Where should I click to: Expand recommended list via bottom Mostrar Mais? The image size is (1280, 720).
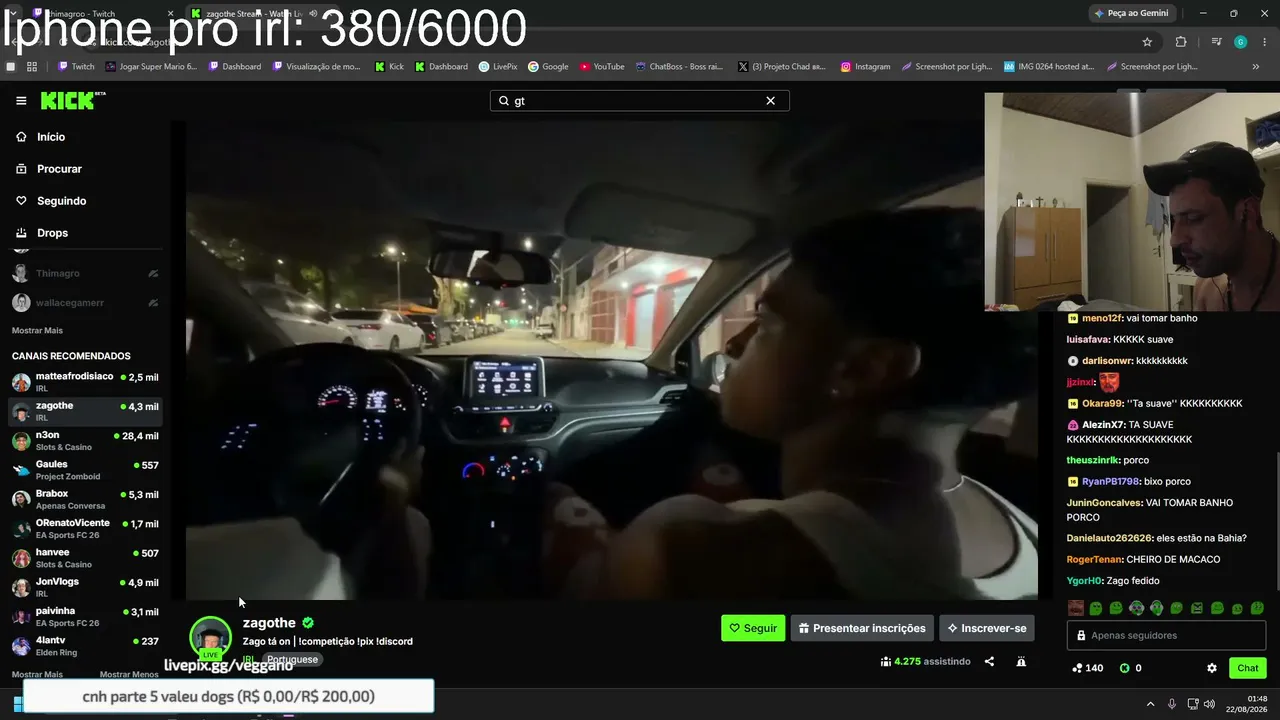37,674
